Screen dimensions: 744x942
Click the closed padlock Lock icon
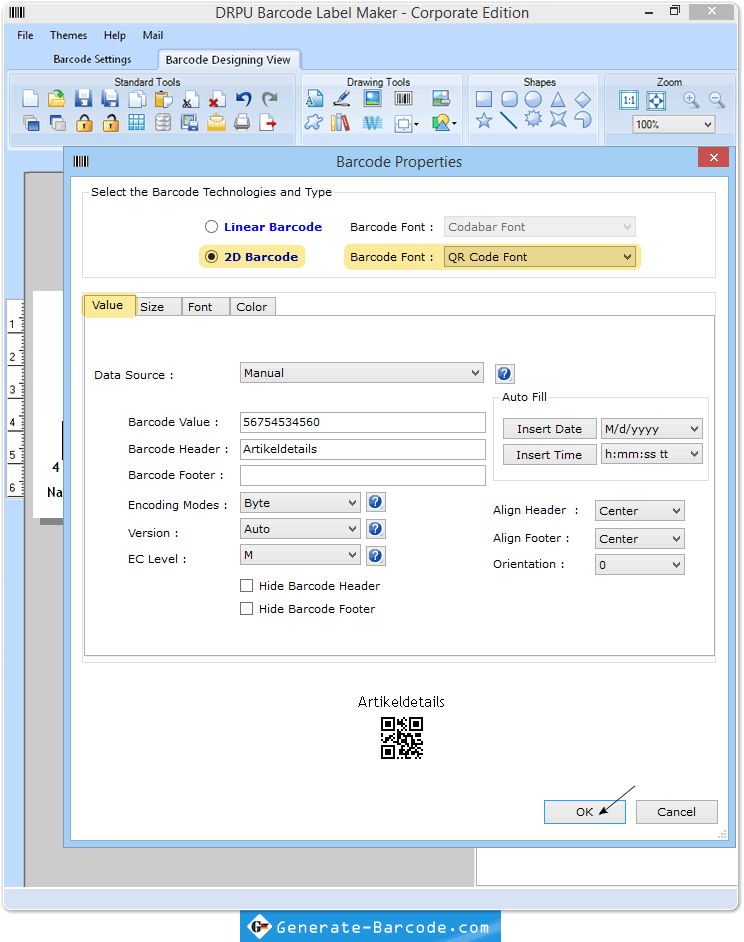click(84, 123)
